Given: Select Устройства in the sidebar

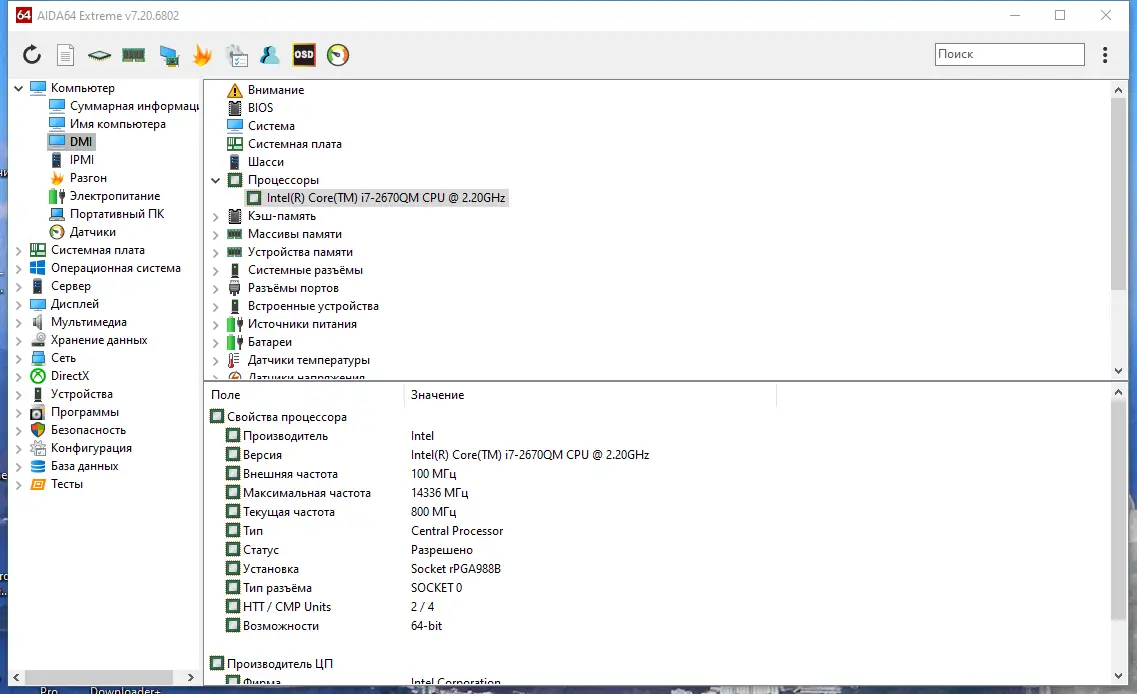Looking at the screenshot, I should point(81,394).
